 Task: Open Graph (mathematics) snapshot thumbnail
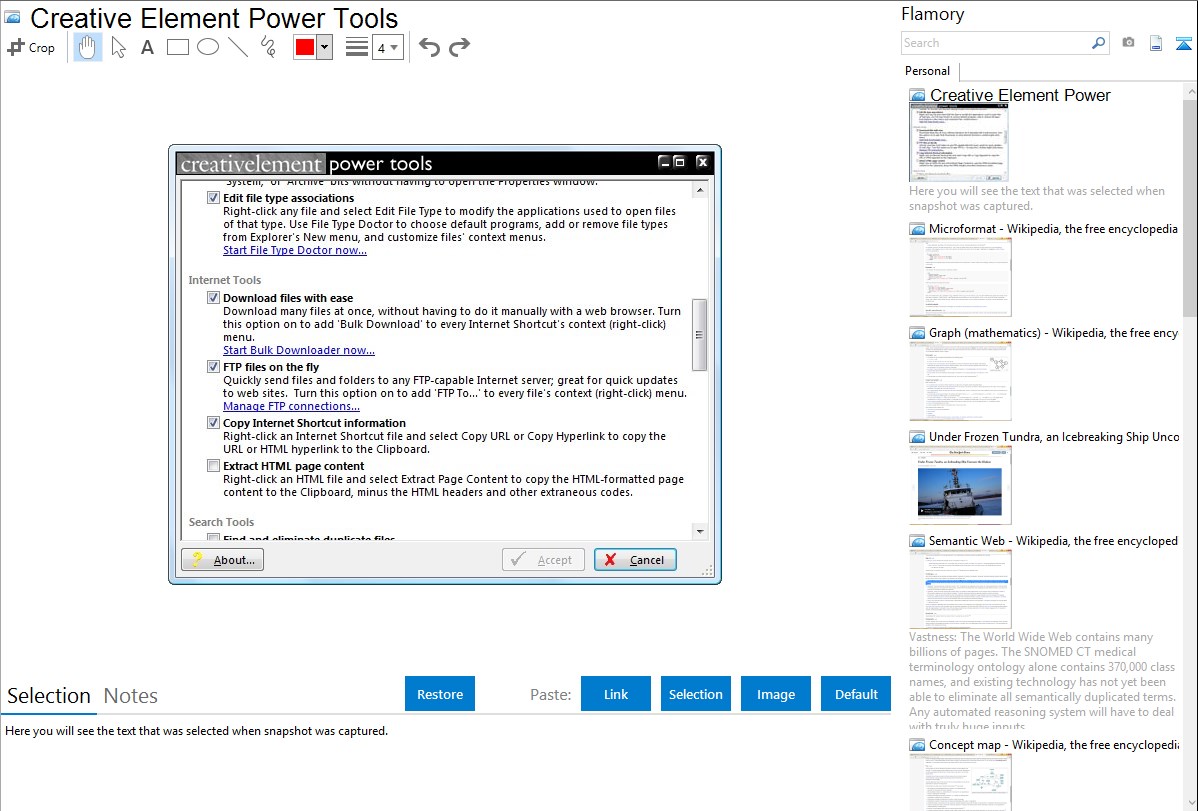(960, 381)
